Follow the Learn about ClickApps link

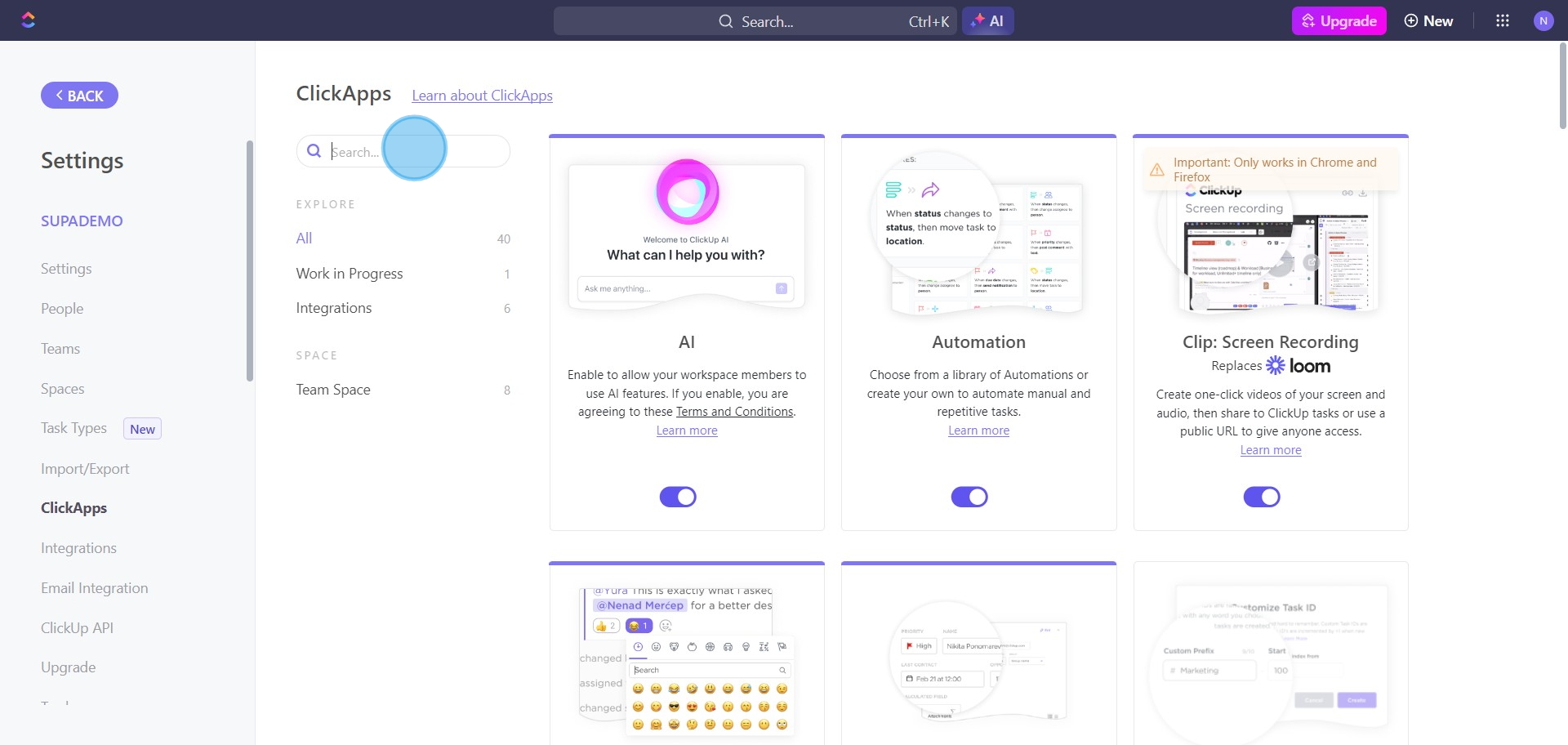[482, 96]
